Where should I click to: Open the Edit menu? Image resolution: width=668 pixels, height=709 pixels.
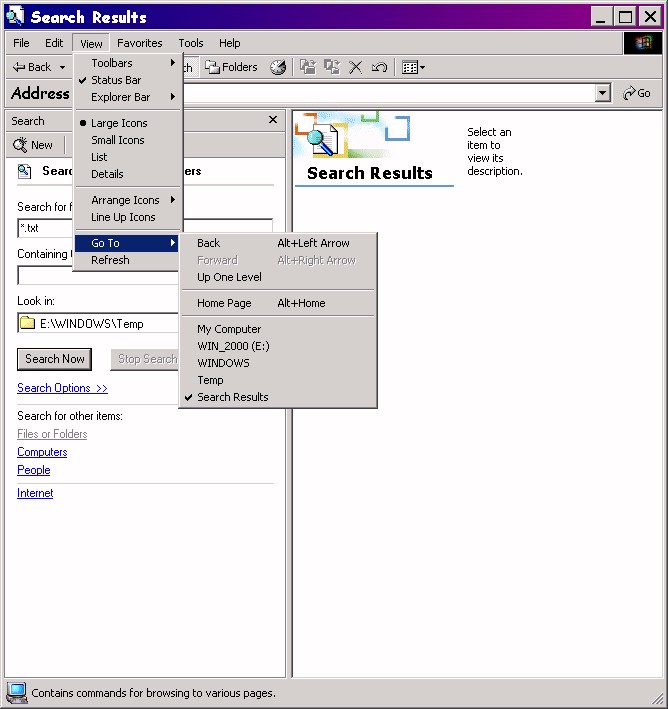[x=54, y=43]
